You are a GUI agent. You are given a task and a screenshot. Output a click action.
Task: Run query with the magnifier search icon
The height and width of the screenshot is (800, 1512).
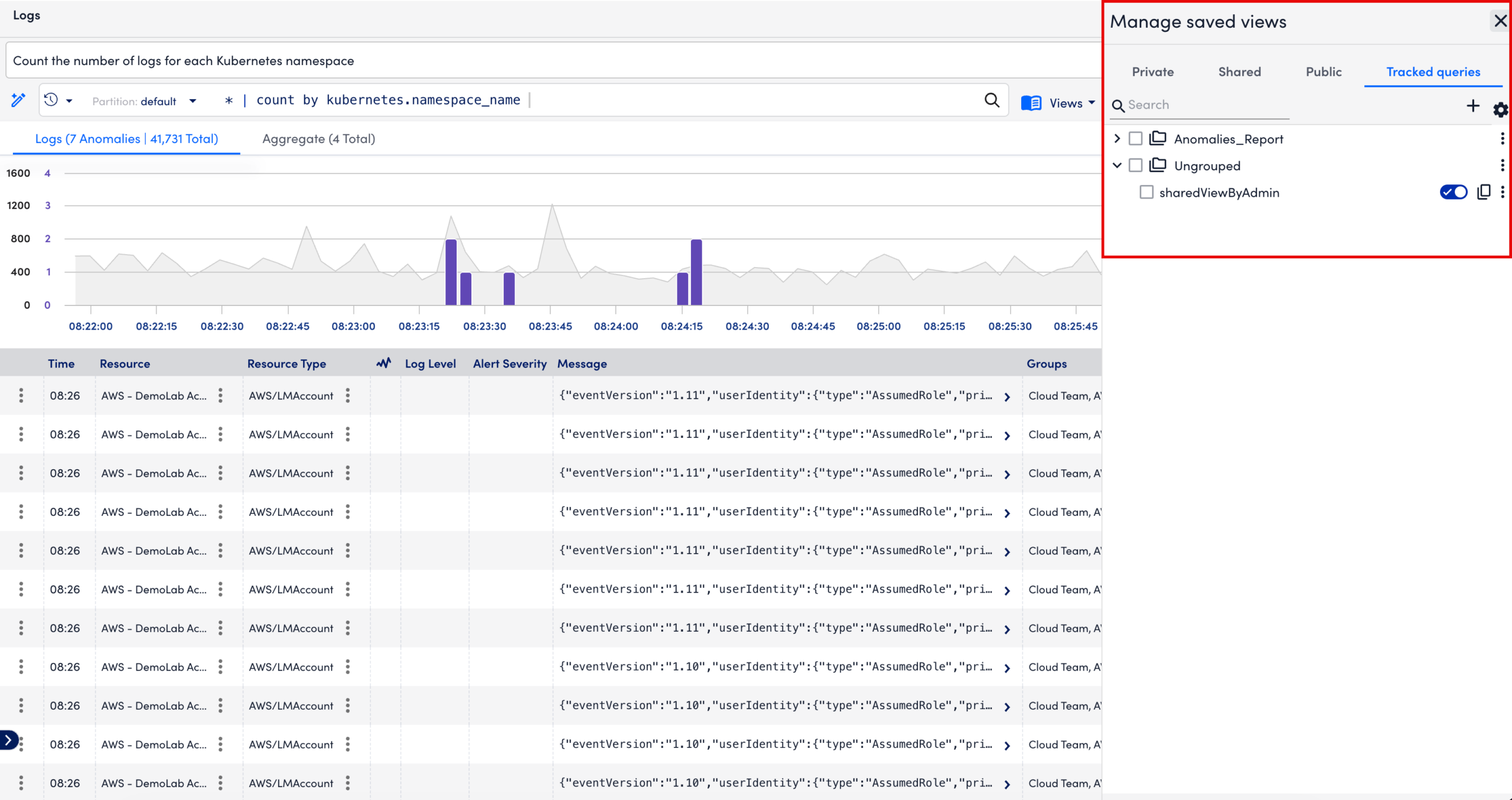pos(992,100)
